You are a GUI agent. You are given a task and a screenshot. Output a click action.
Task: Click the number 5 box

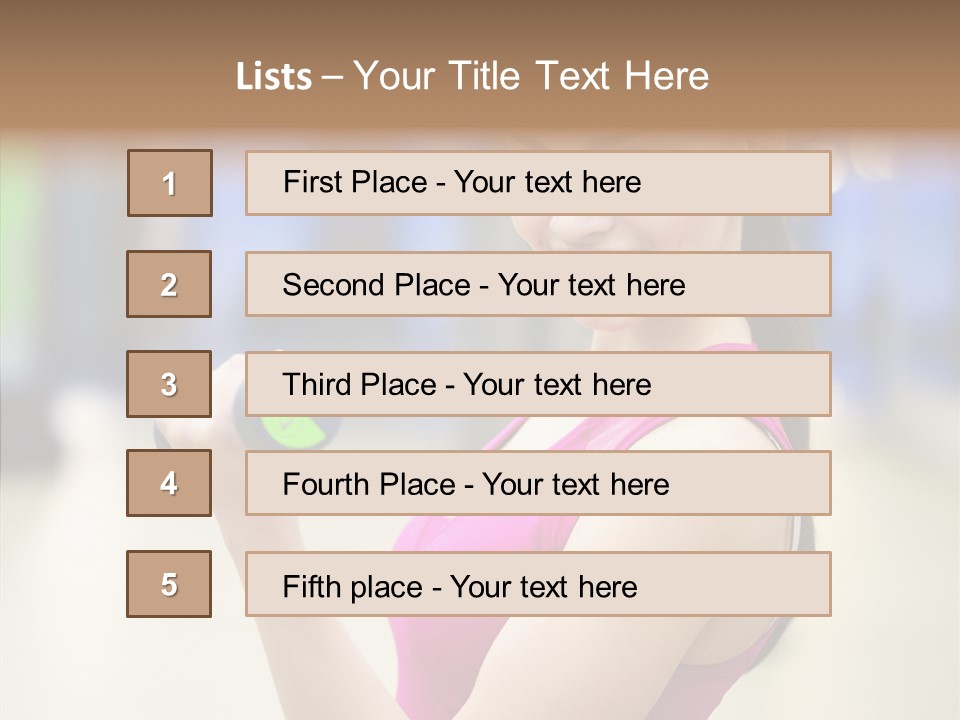(169, 584)
